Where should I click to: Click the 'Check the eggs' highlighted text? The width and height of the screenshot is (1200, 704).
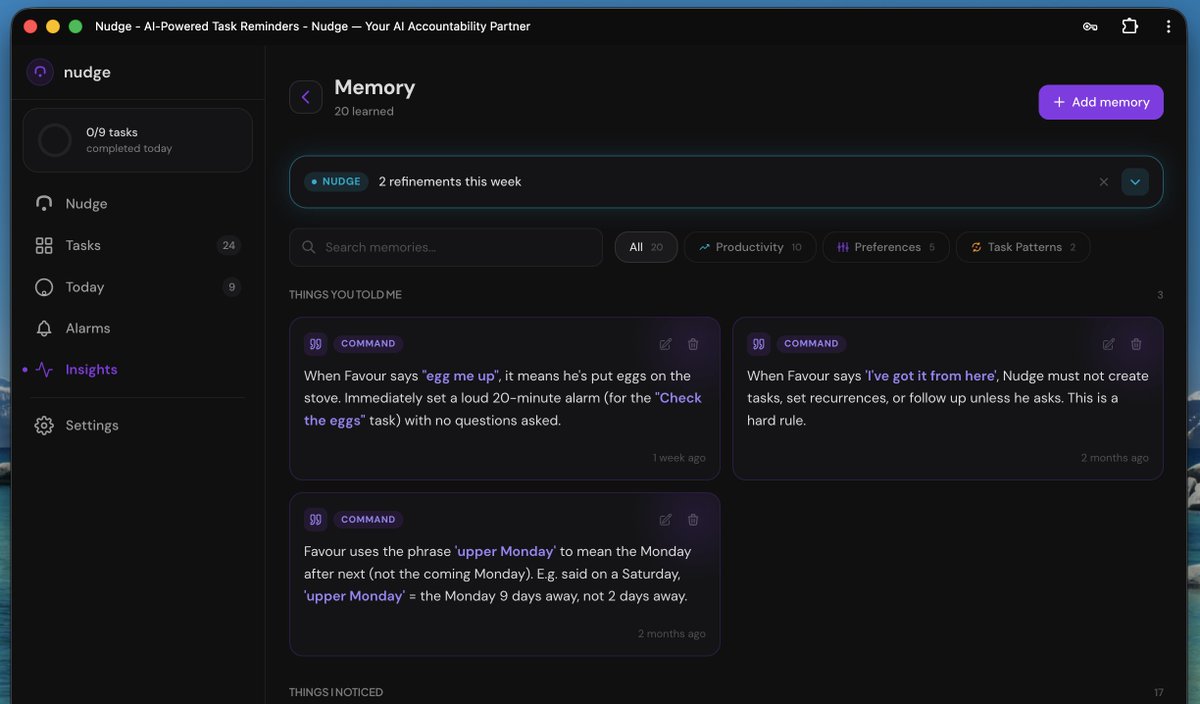pos(503,409)
